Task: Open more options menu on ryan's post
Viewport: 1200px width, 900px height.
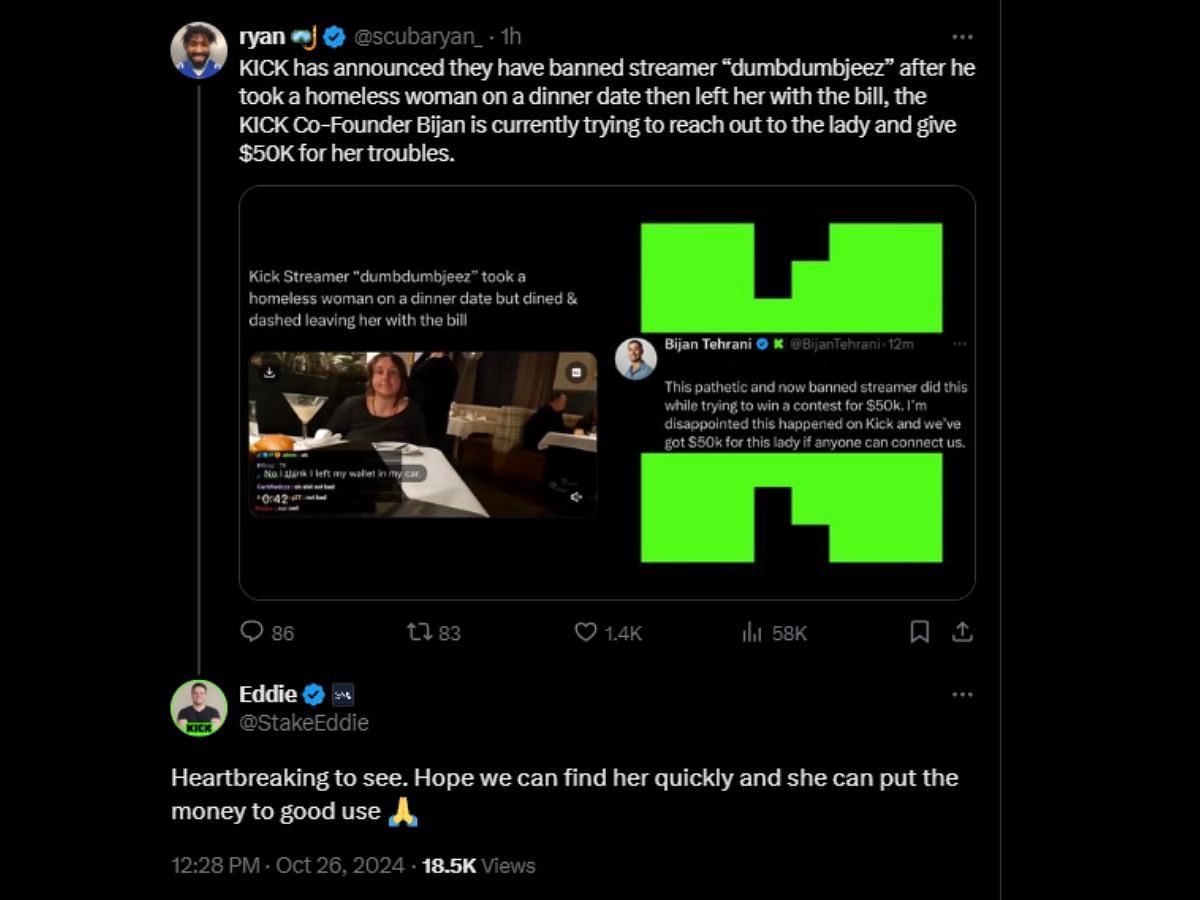Action: pyautogui.click(x=962, y=37)
